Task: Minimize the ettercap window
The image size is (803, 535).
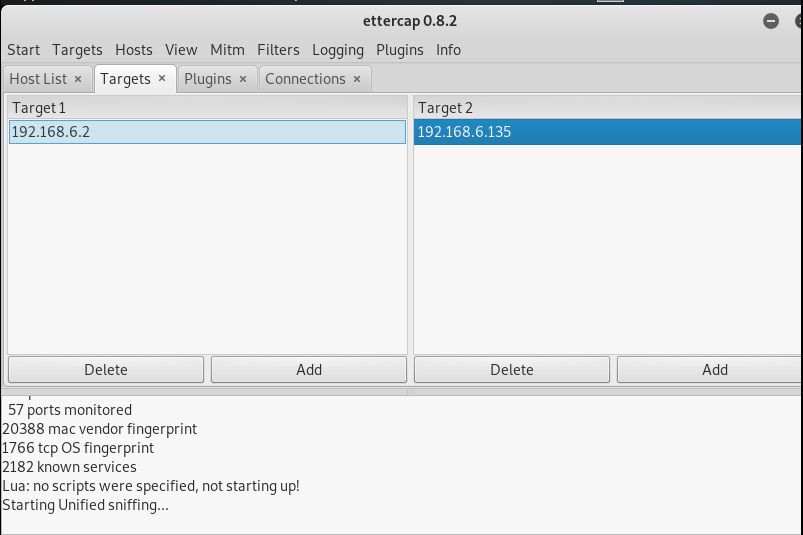Action: pos(771,21)
